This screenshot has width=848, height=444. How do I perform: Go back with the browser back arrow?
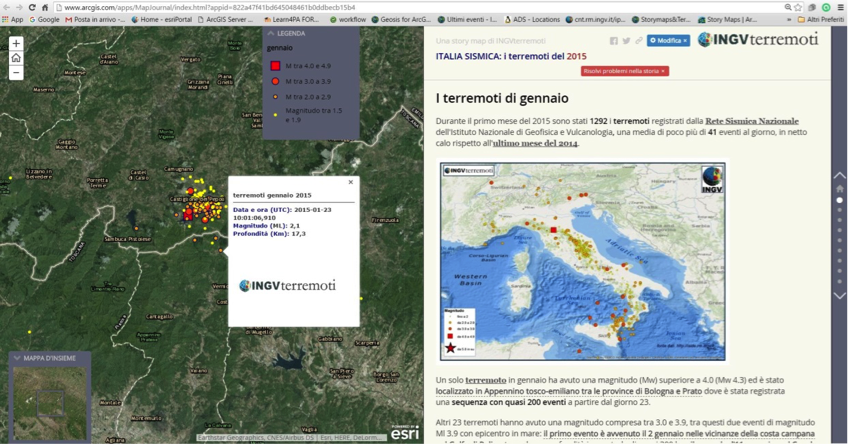point(6,8)
